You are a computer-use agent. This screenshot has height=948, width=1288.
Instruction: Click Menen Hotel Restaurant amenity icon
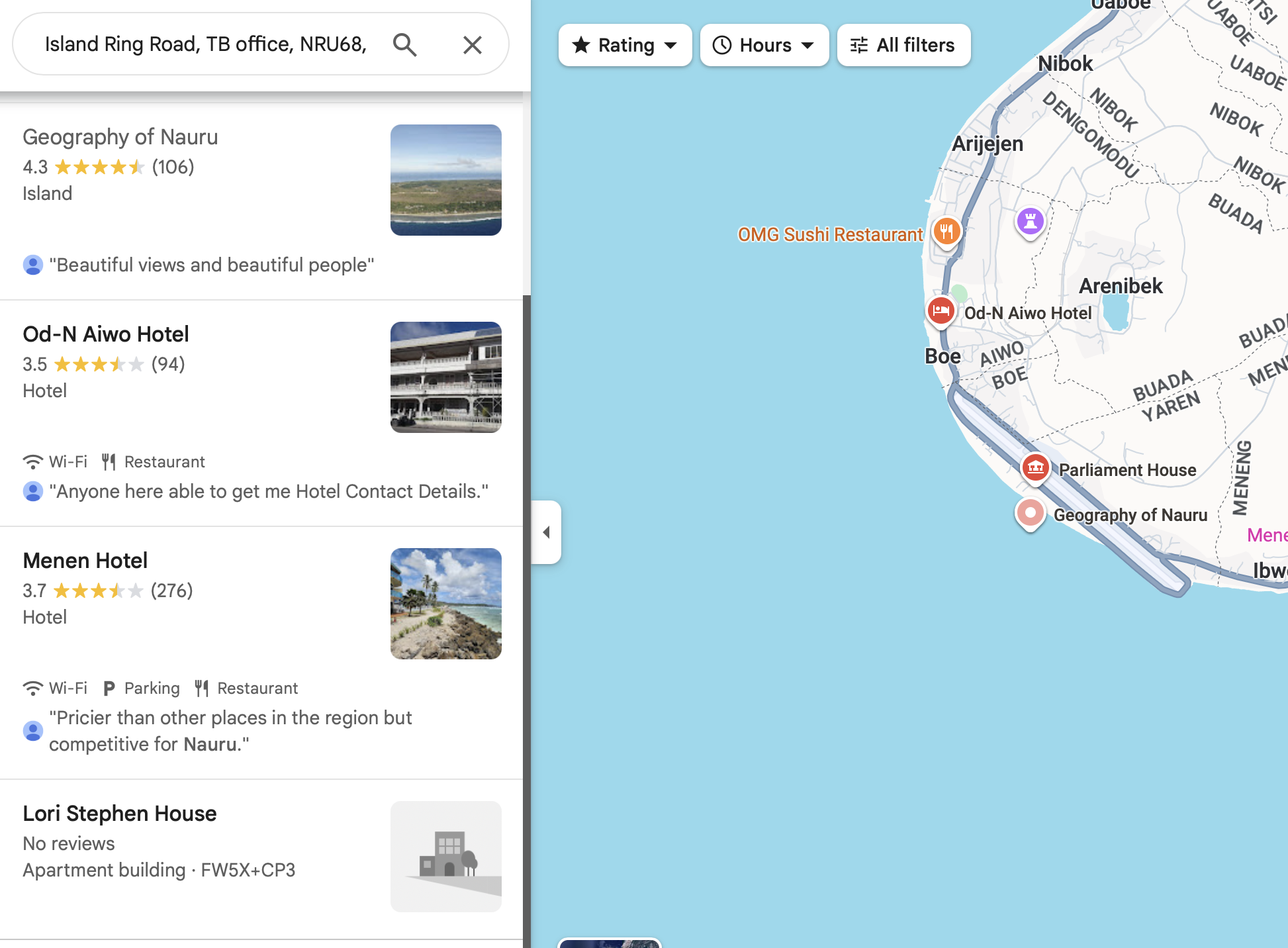click(x=202, y=688)
